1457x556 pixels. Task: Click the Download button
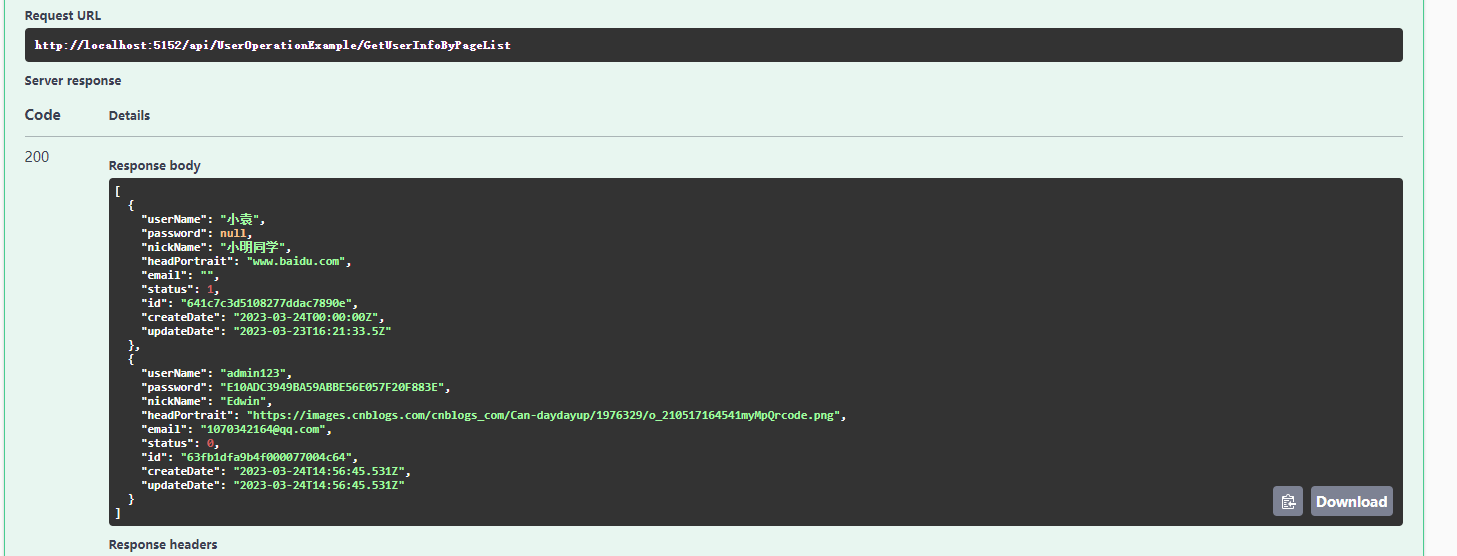click(x=1351, y=501)
